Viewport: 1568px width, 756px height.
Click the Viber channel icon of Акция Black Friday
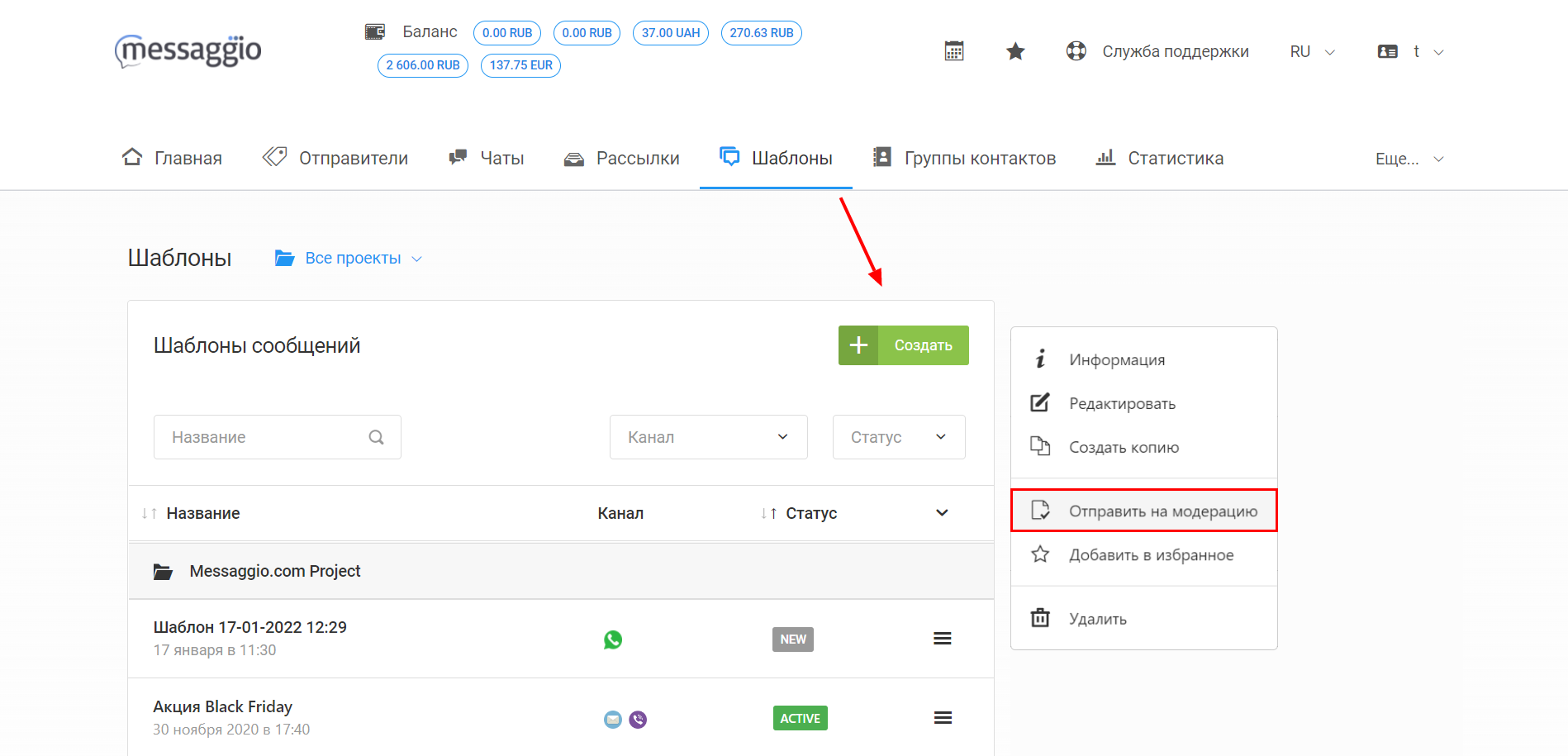click(x=638, y=720)
